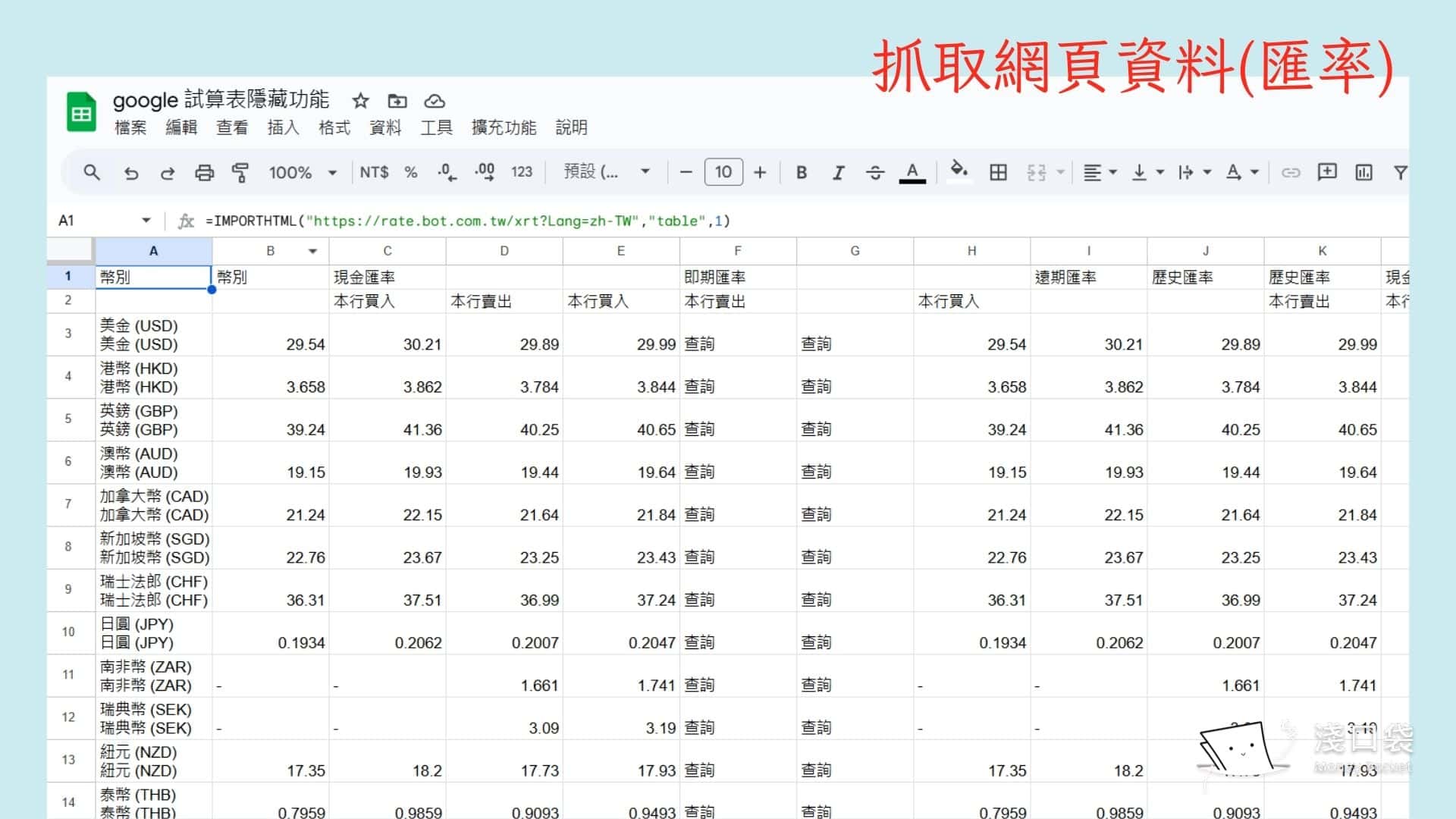This screenshot has height=819, width=1456.
Task: Decrease decimal places
Action: click(x=447, y=172)
